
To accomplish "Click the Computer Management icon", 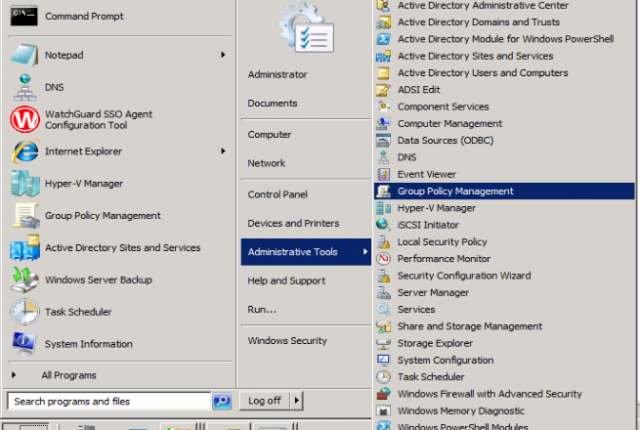I will click(383, 124).
